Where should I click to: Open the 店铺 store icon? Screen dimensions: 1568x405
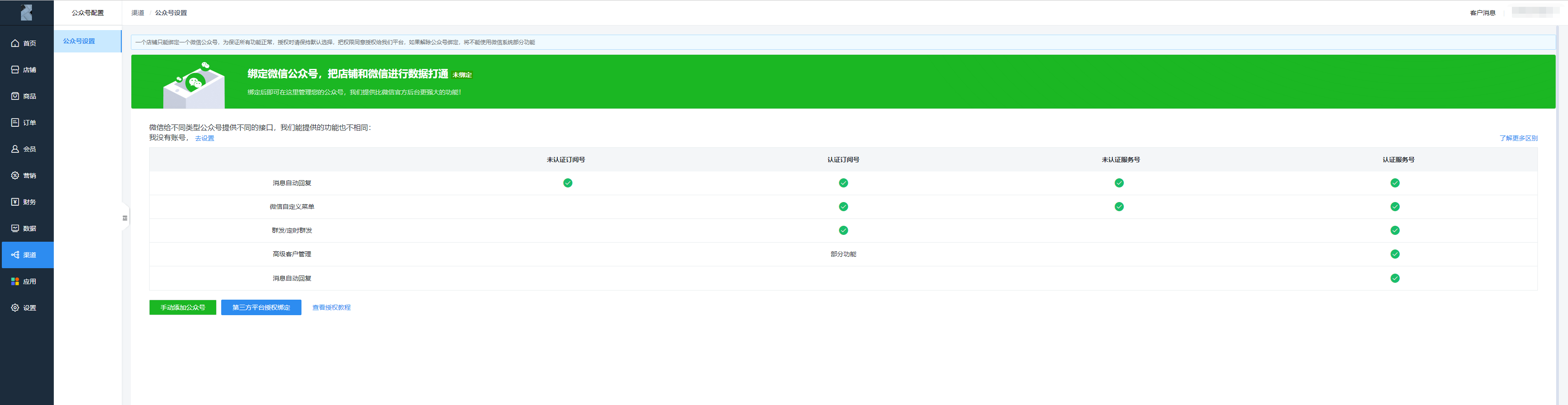click(15, 70)
